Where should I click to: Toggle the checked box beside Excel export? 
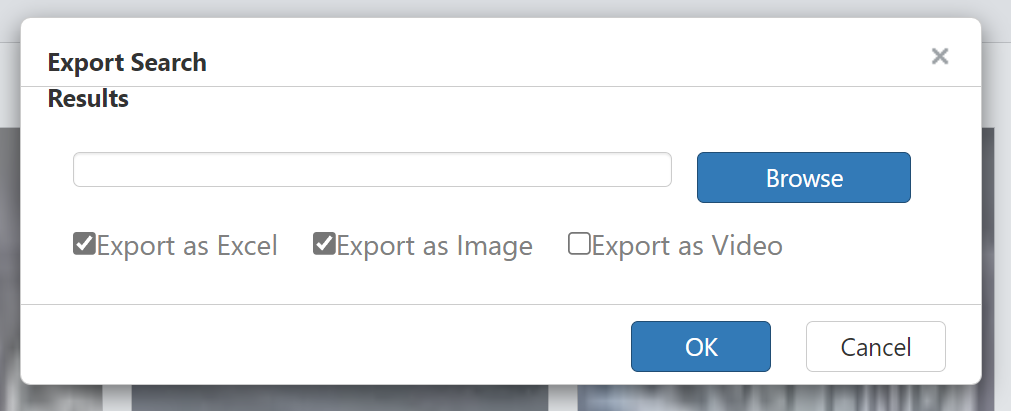84,244
